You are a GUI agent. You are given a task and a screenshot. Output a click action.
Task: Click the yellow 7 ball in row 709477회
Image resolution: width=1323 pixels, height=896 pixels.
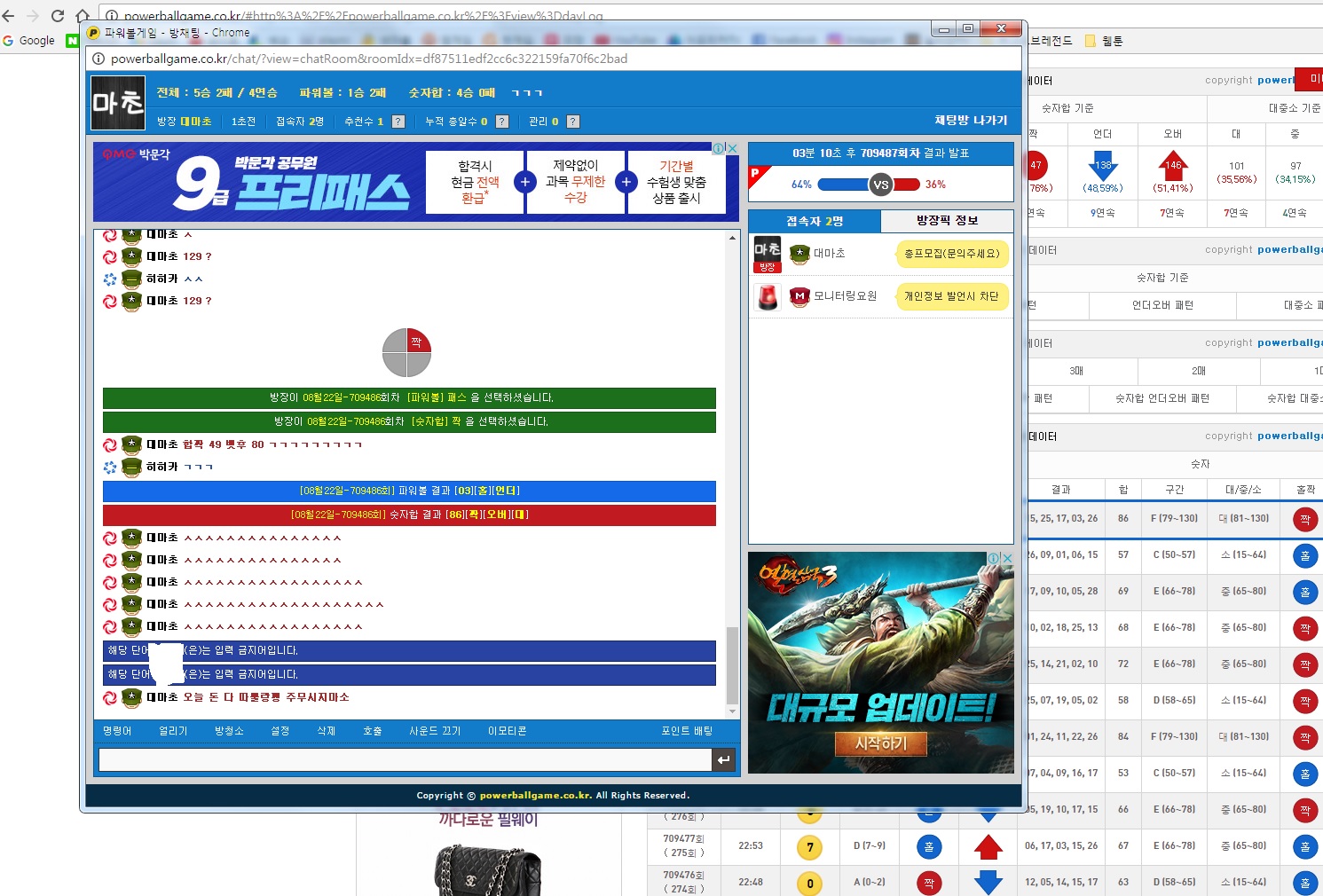809,847
